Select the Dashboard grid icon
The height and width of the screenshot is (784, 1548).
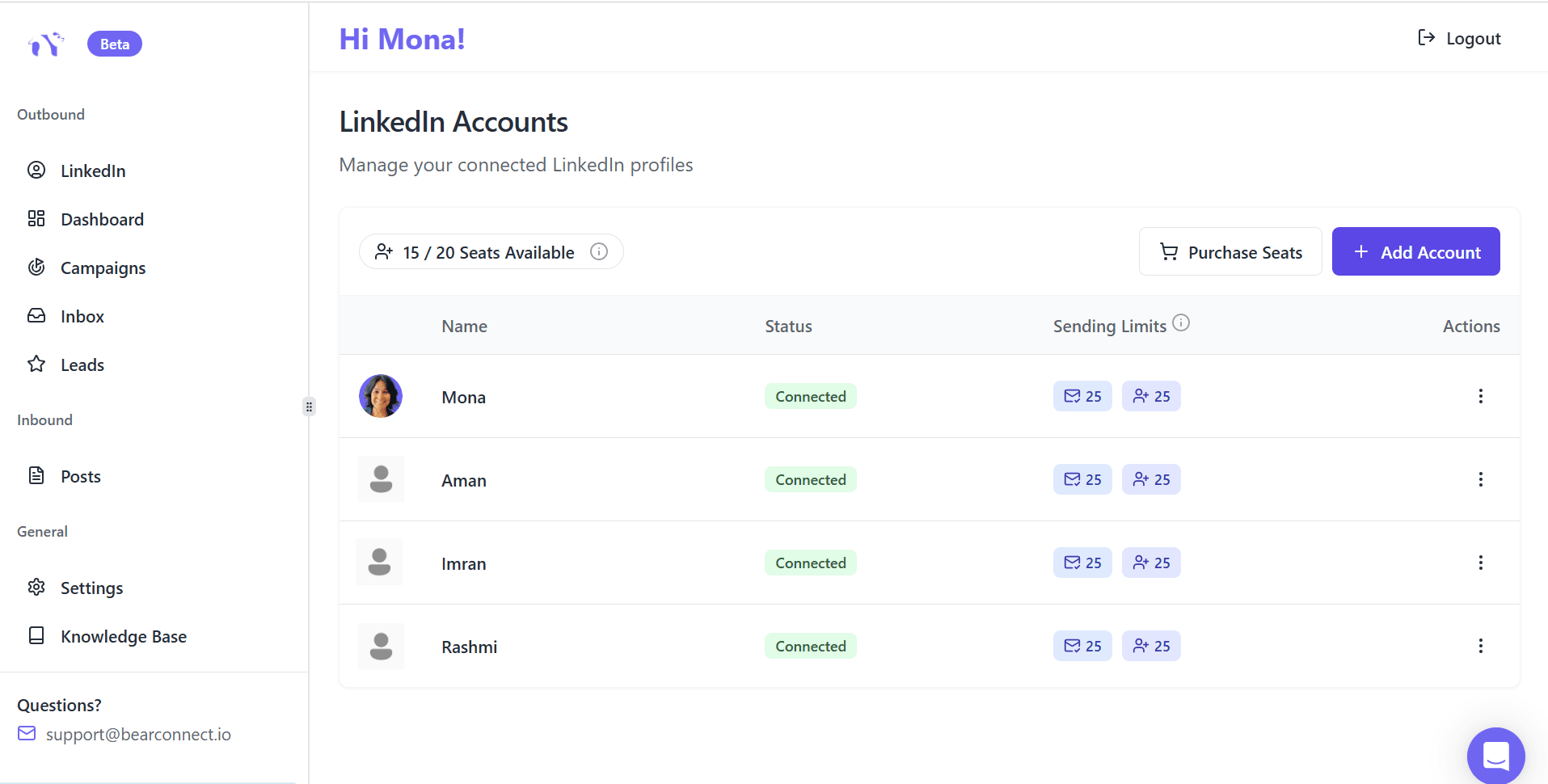click(x=36, y=218)
